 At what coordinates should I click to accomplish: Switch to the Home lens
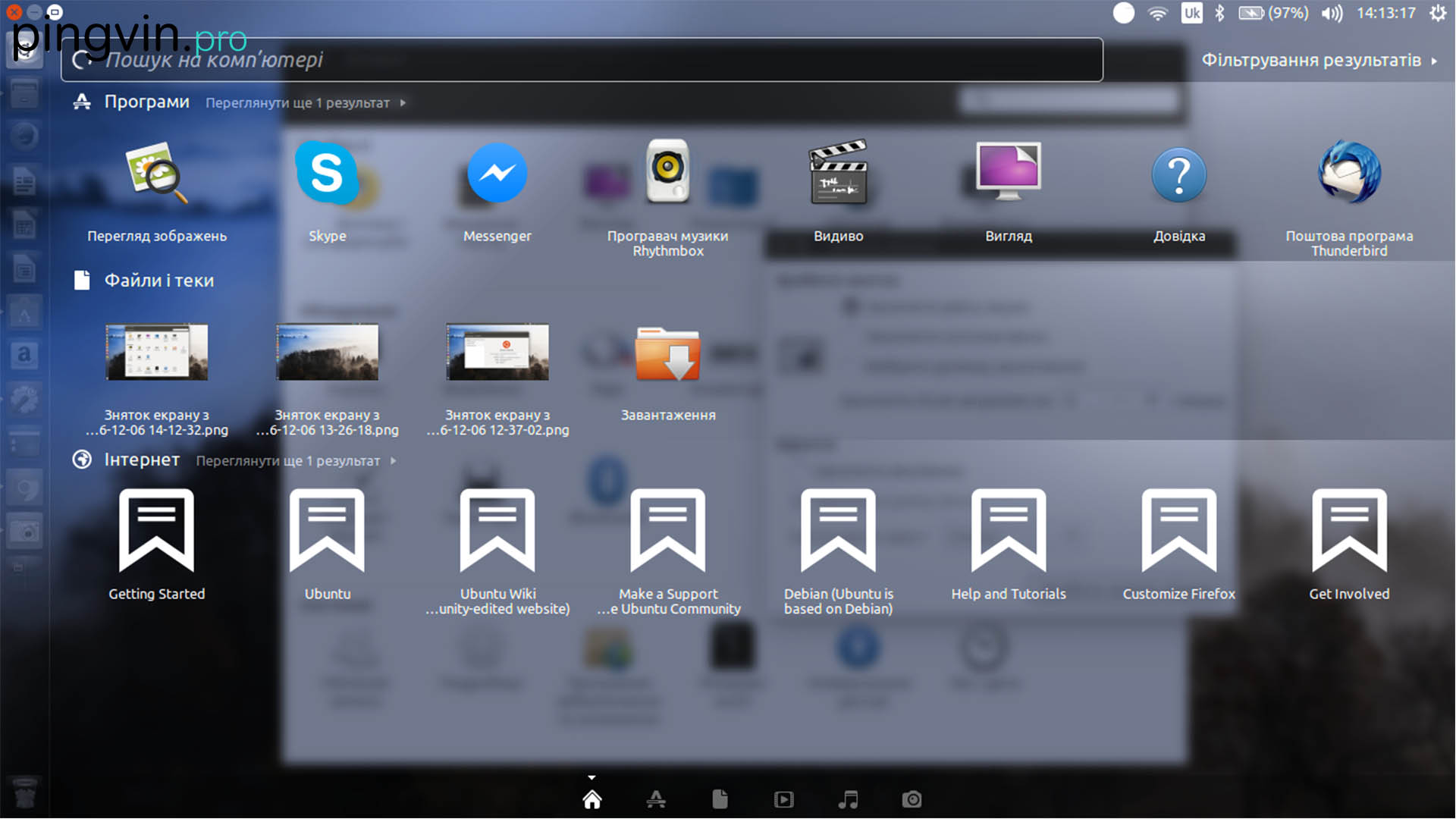[592, 799]
